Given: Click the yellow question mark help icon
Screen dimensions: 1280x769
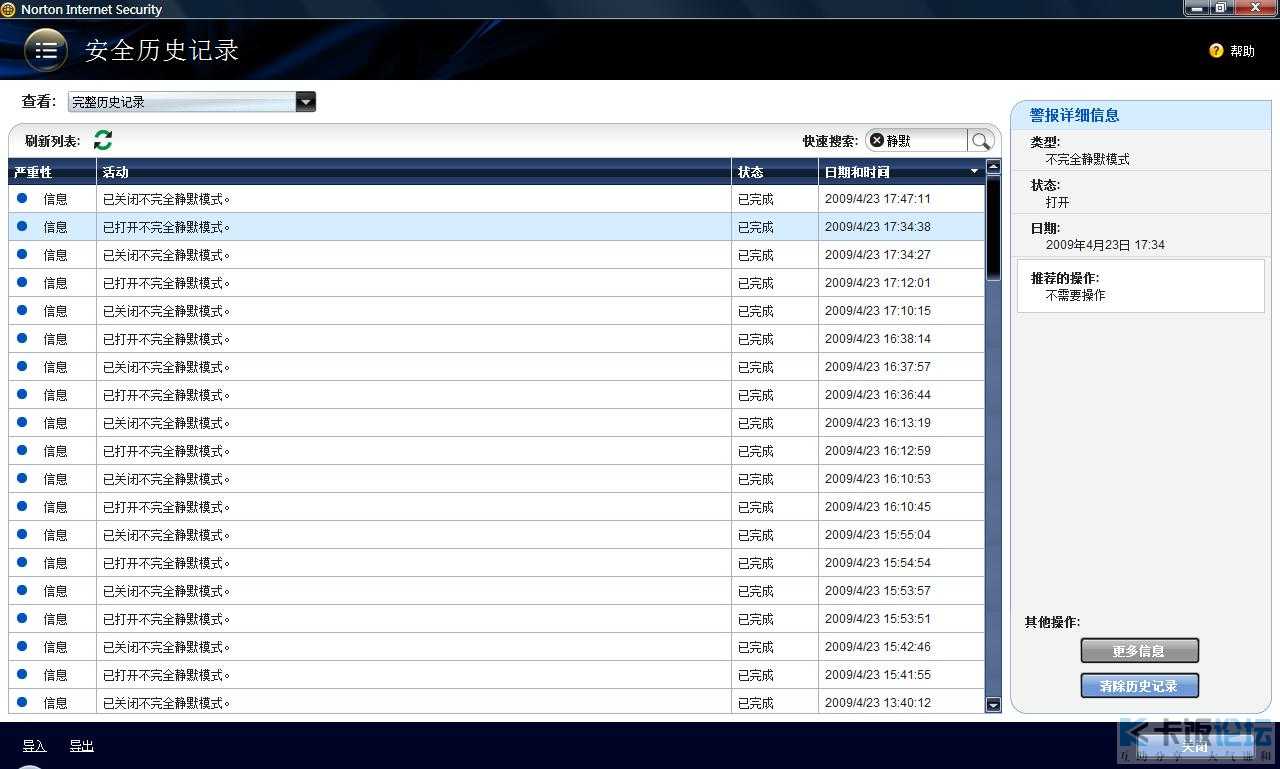Looking at the screenshot, I should coord(1216,50).
